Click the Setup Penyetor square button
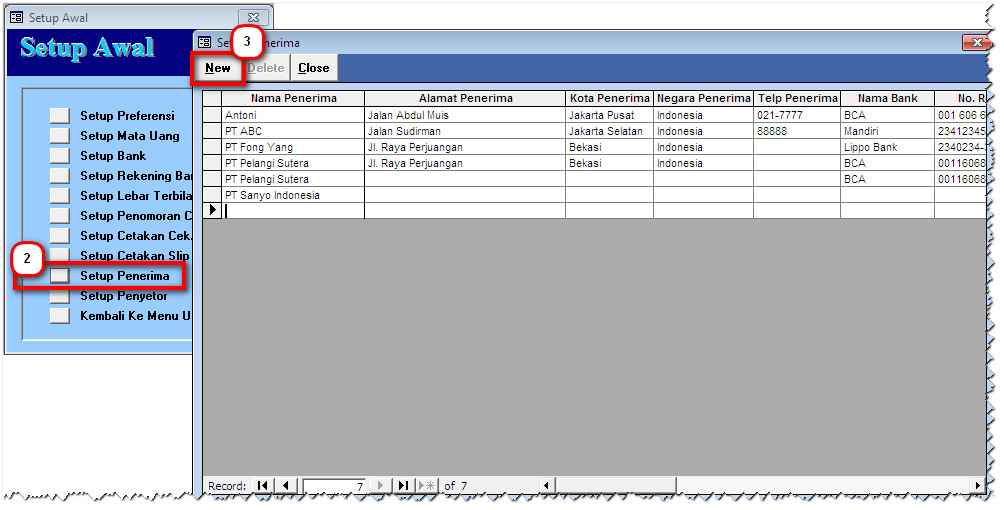The height and width of the screenshot is (510, 1004). (60, 296)
